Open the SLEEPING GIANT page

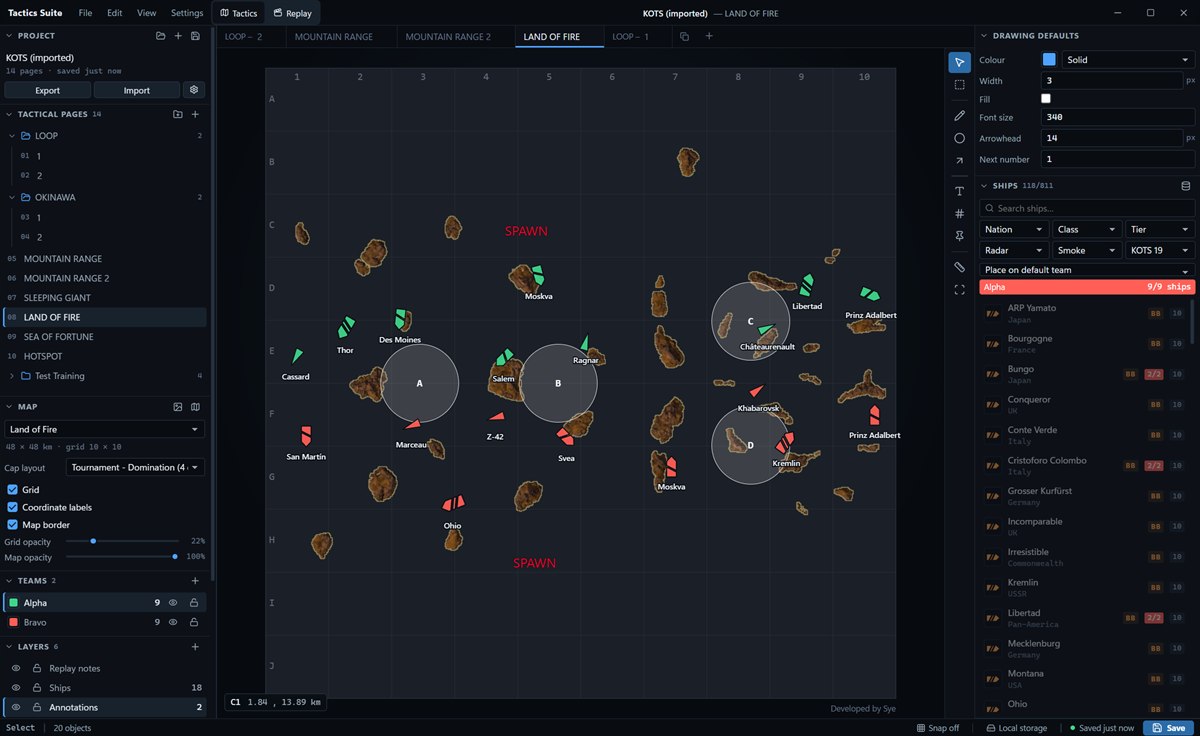tap(105, 298)
